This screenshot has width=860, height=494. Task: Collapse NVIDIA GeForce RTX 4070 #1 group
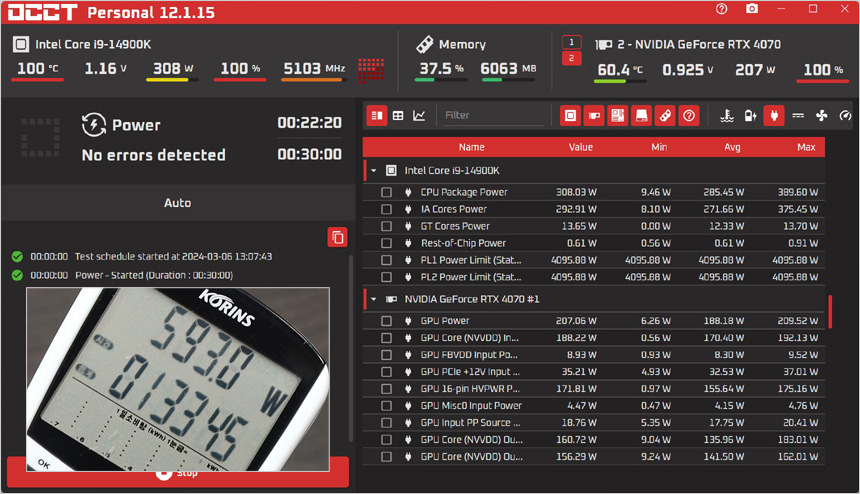[x=374, y=299]
